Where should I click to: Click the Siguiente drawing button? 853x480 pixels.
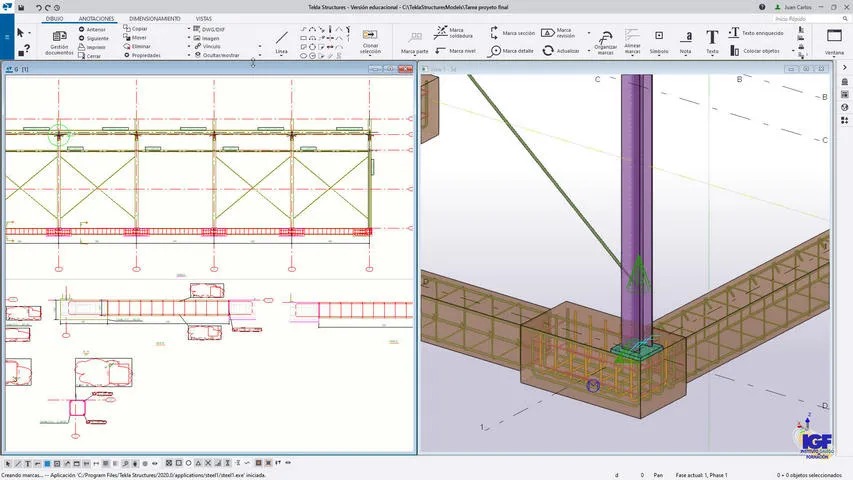pos(94,38)
